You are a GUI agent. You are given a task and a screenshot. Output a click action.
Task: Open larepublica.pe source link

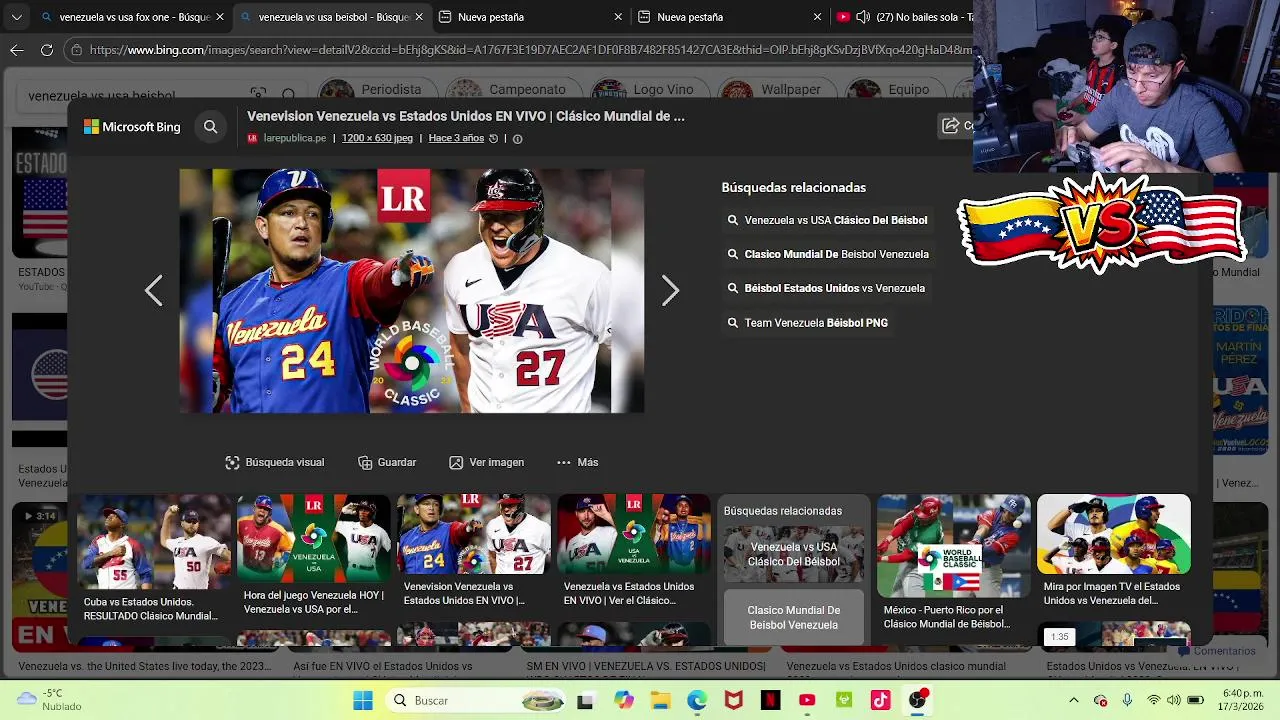point(294,138)
